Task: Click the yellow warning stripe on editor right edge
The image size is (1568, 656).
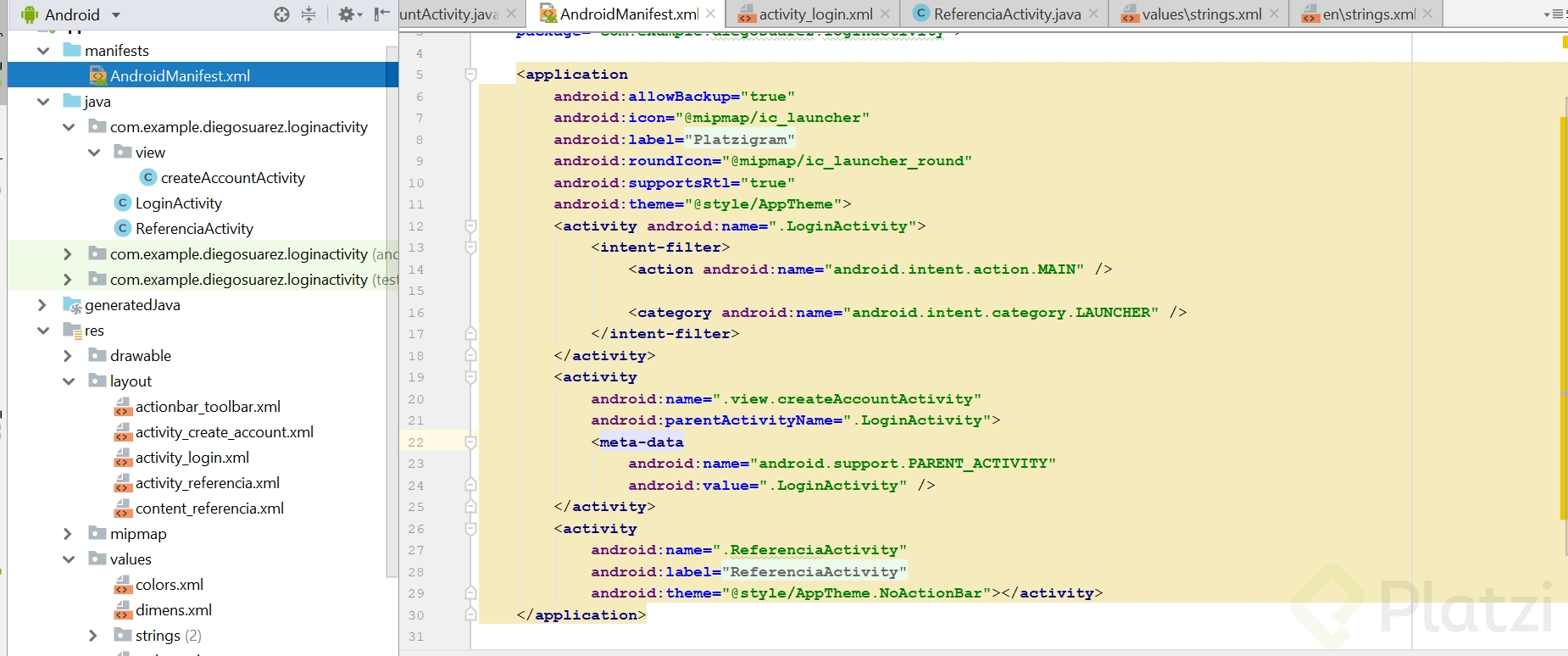Action: (x=1564, y=318)
